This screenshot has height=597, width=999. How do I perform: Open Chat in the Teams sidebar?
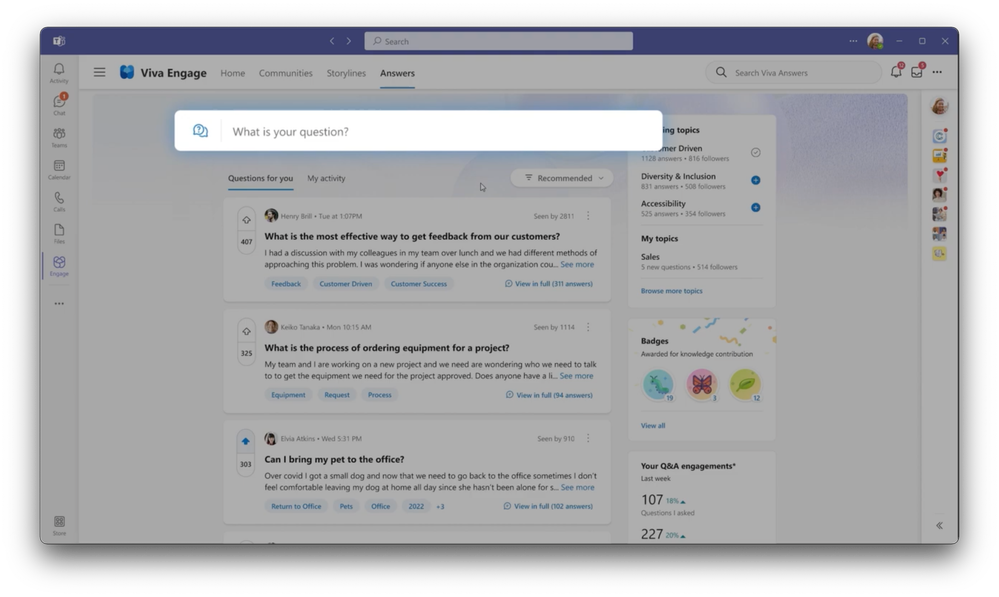59,104
